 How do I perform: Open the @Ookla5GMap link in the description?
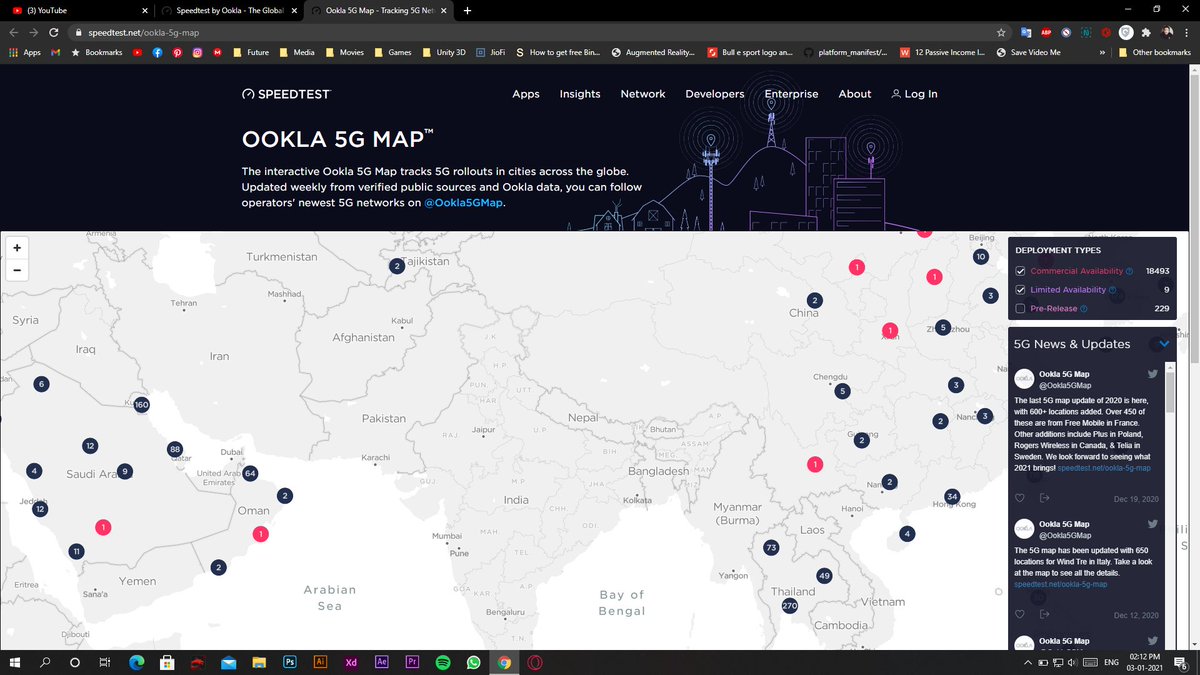click(462, 203)
